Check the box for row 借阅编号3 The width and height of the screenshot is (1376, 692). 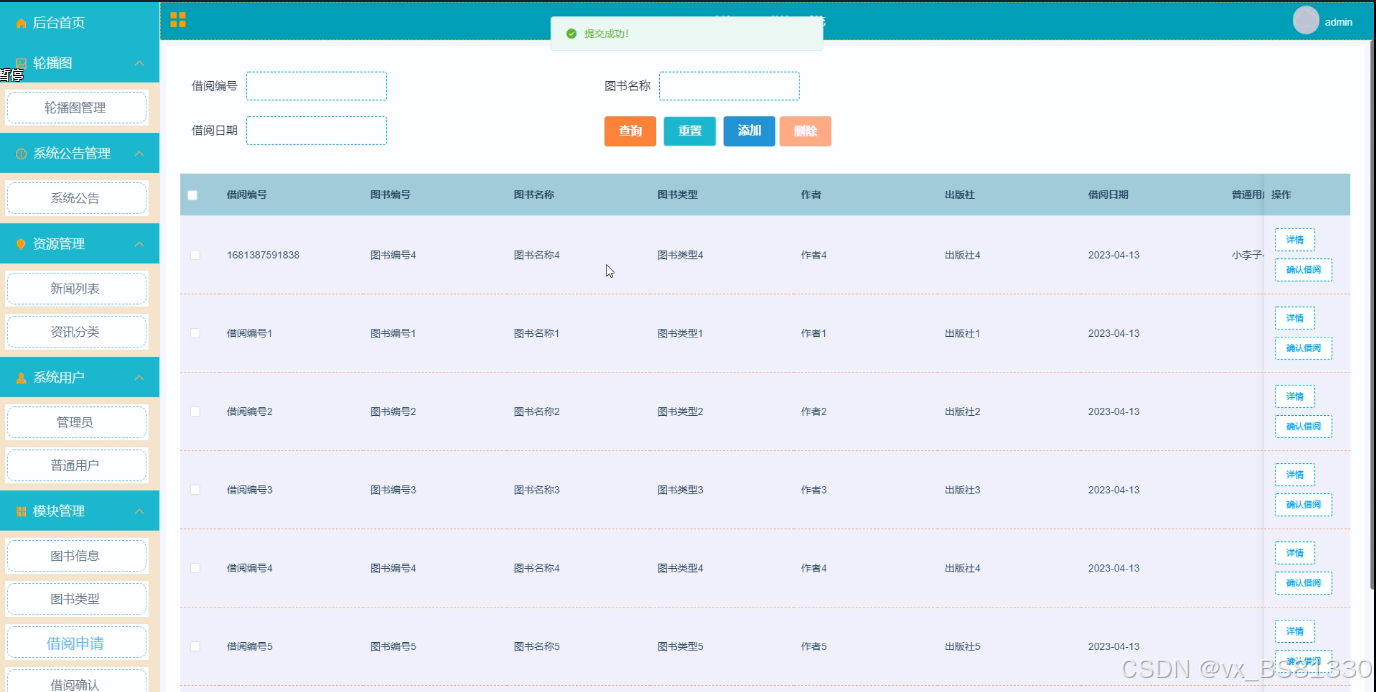coord(195,490)
